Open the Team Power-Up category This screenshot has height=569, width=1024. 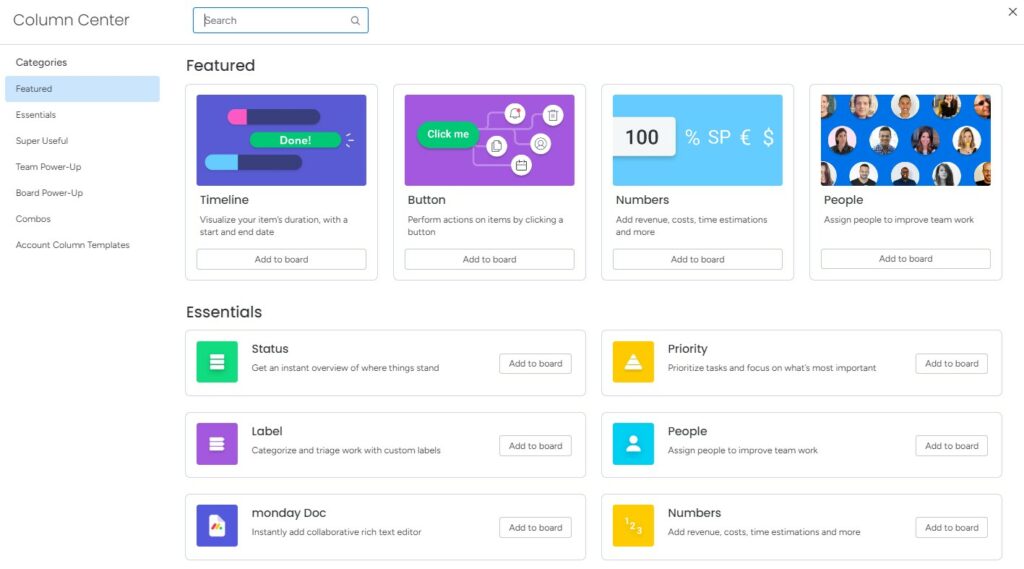[x=48, y=167]
